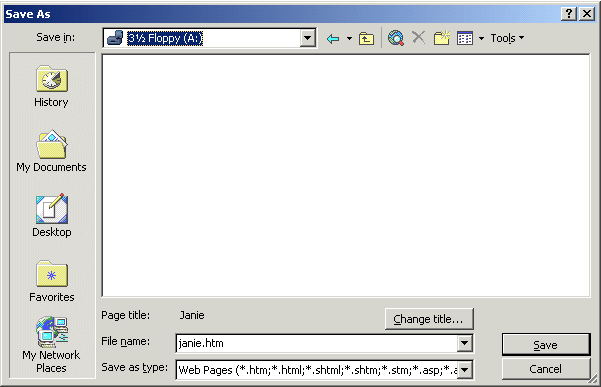Open the Back button history arrow

(x=349, y=38)
